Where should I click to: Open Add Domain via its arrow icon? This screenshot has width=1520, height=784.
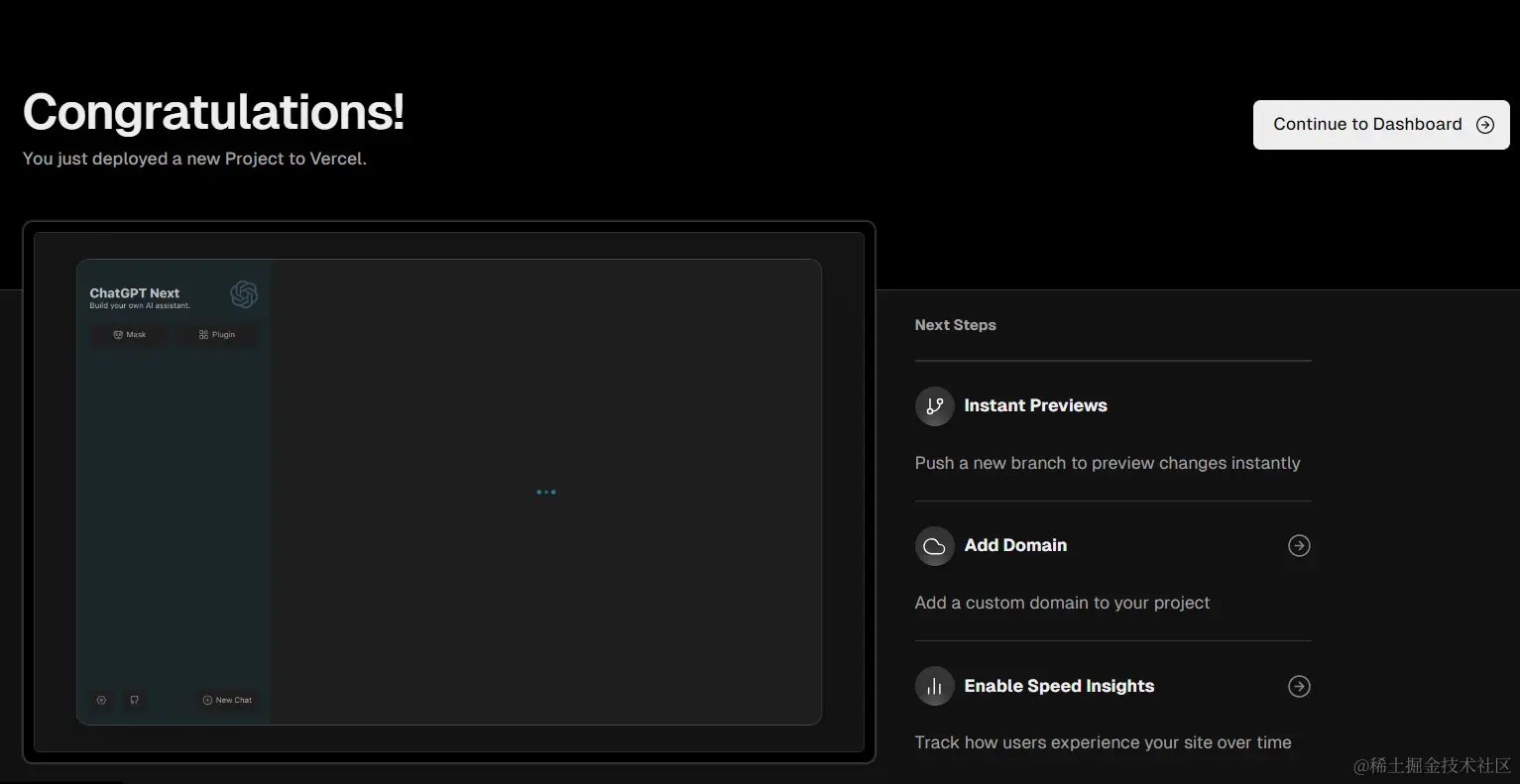click(x=1299, y=546)
